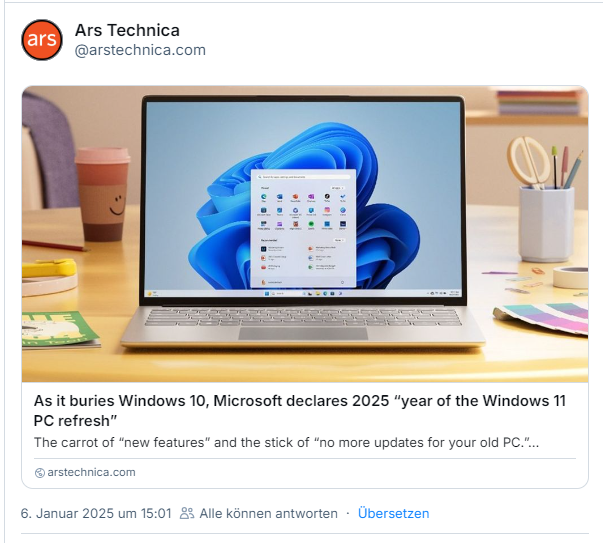Screen dimensions: 603x543
Task: Click the article description about carrot and stick
Action: [x=286, y=442]
